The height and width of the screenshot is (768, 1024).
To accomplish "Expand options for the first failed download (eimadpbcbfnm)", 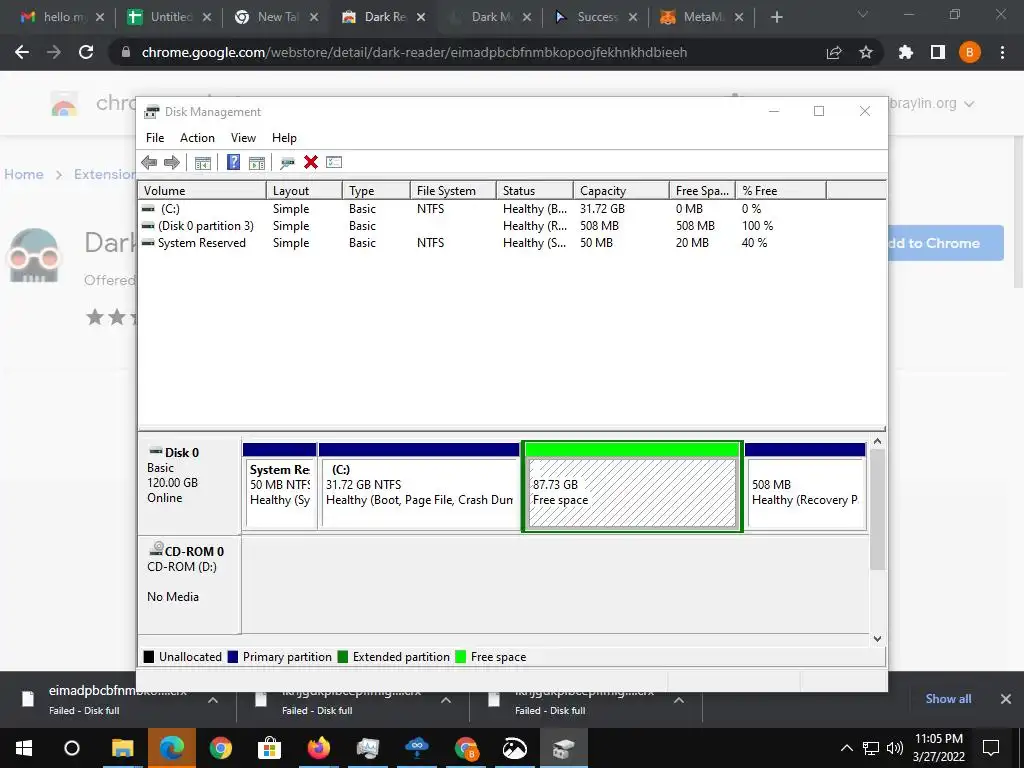I will point(213,700).
